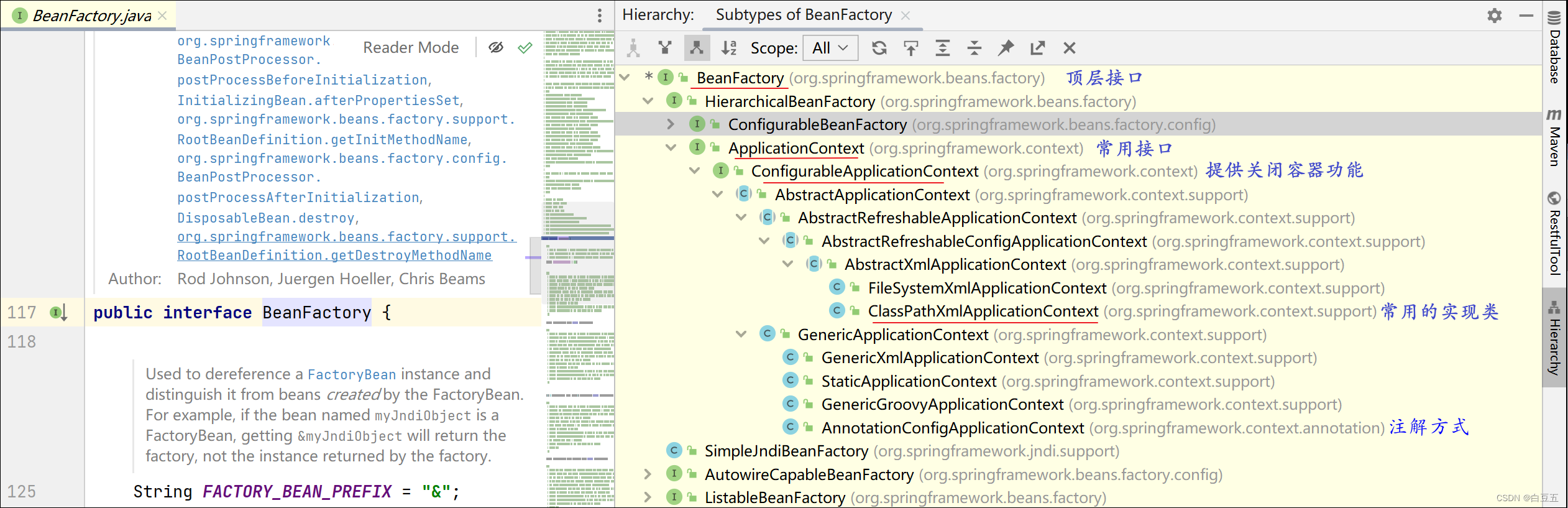Click the Reader Mode label
This screenshot has width=1568, height=508.
411,48
